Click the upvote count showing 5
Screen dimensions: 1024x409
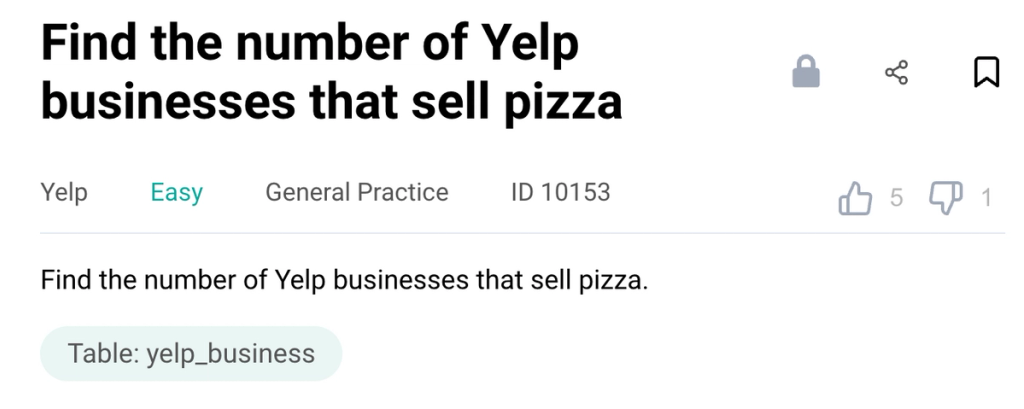coord(896,197)
